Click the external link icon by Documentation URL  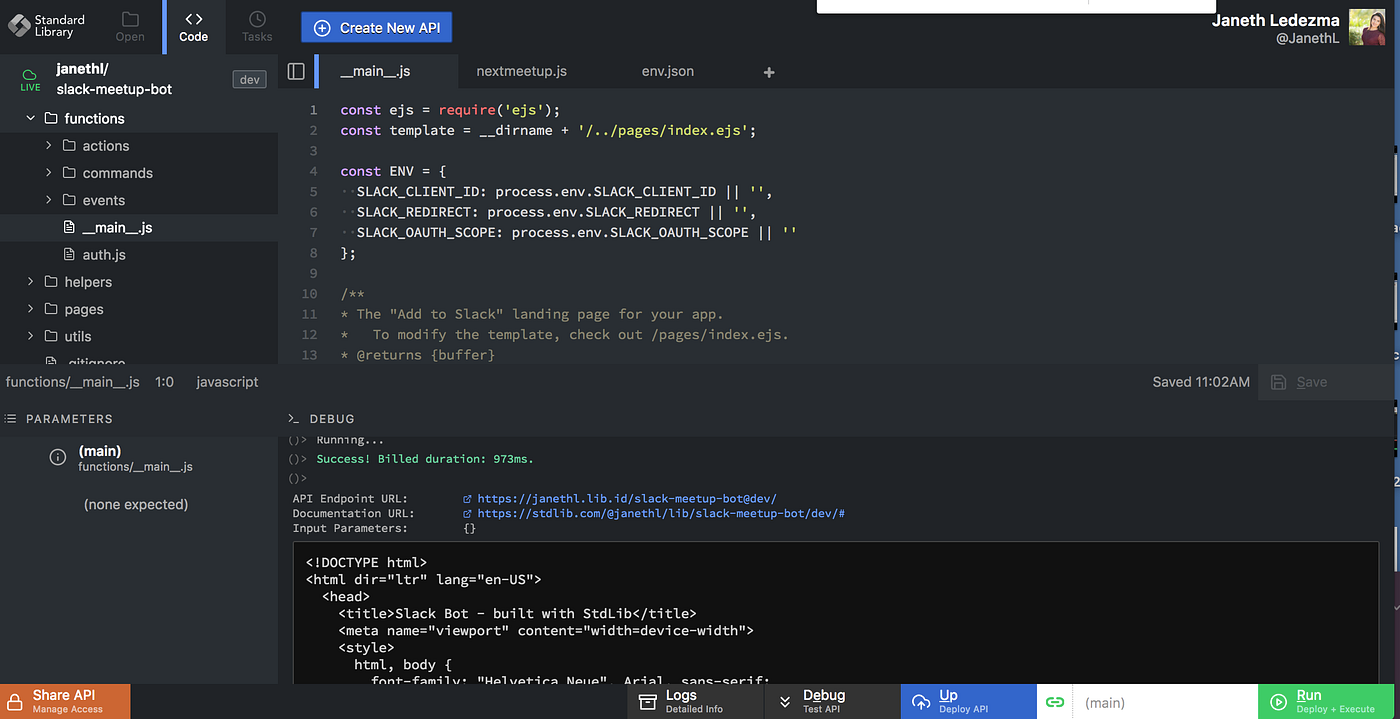[x=467, y=513]
